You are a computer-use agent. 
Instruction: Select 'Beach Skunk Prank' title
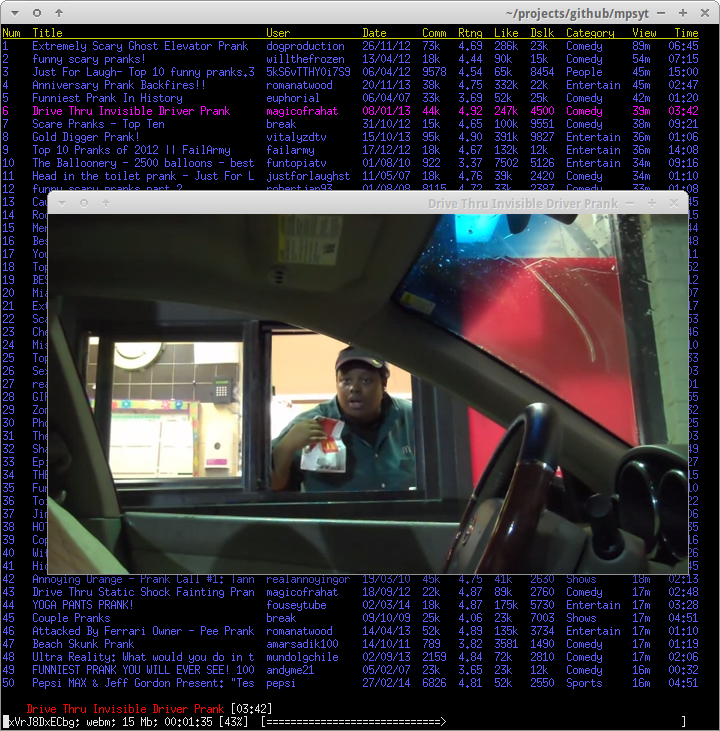[83, 645]
